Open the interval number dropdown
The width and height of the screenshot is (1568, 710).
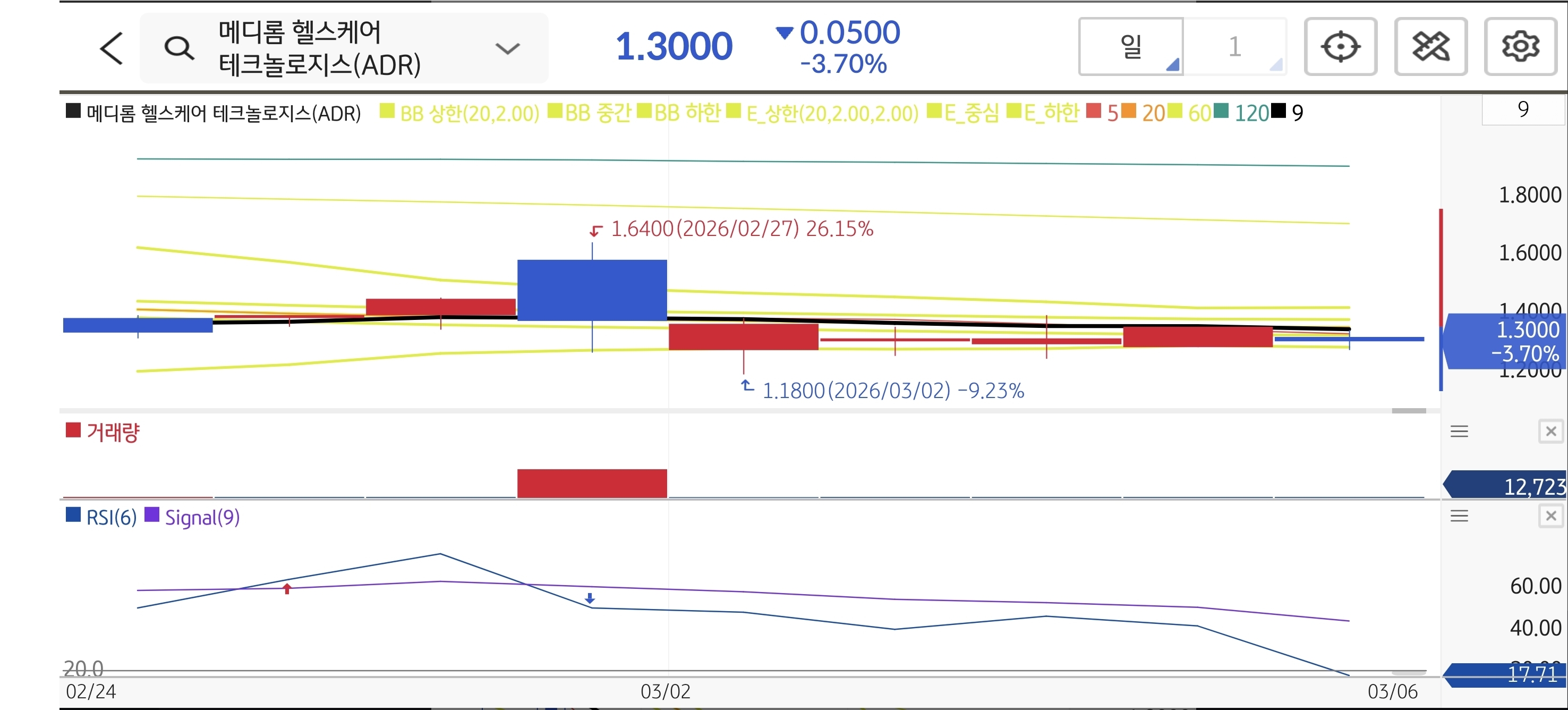(1235, 47)
